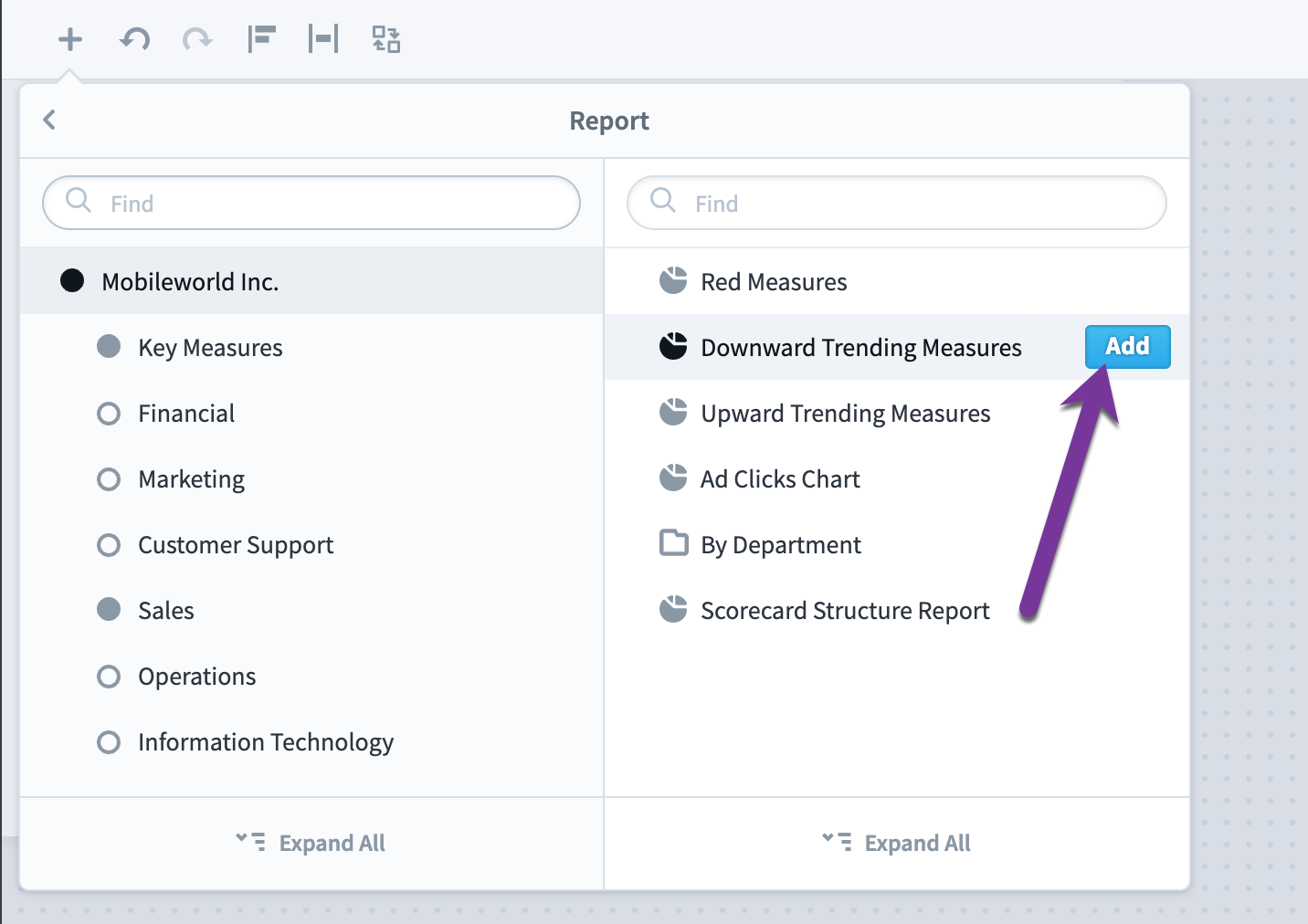The height and width of the screenshot is (924, 1308).
Task: Choose the Ad Clicks Chart report
Action: click(x=897, y=478)
